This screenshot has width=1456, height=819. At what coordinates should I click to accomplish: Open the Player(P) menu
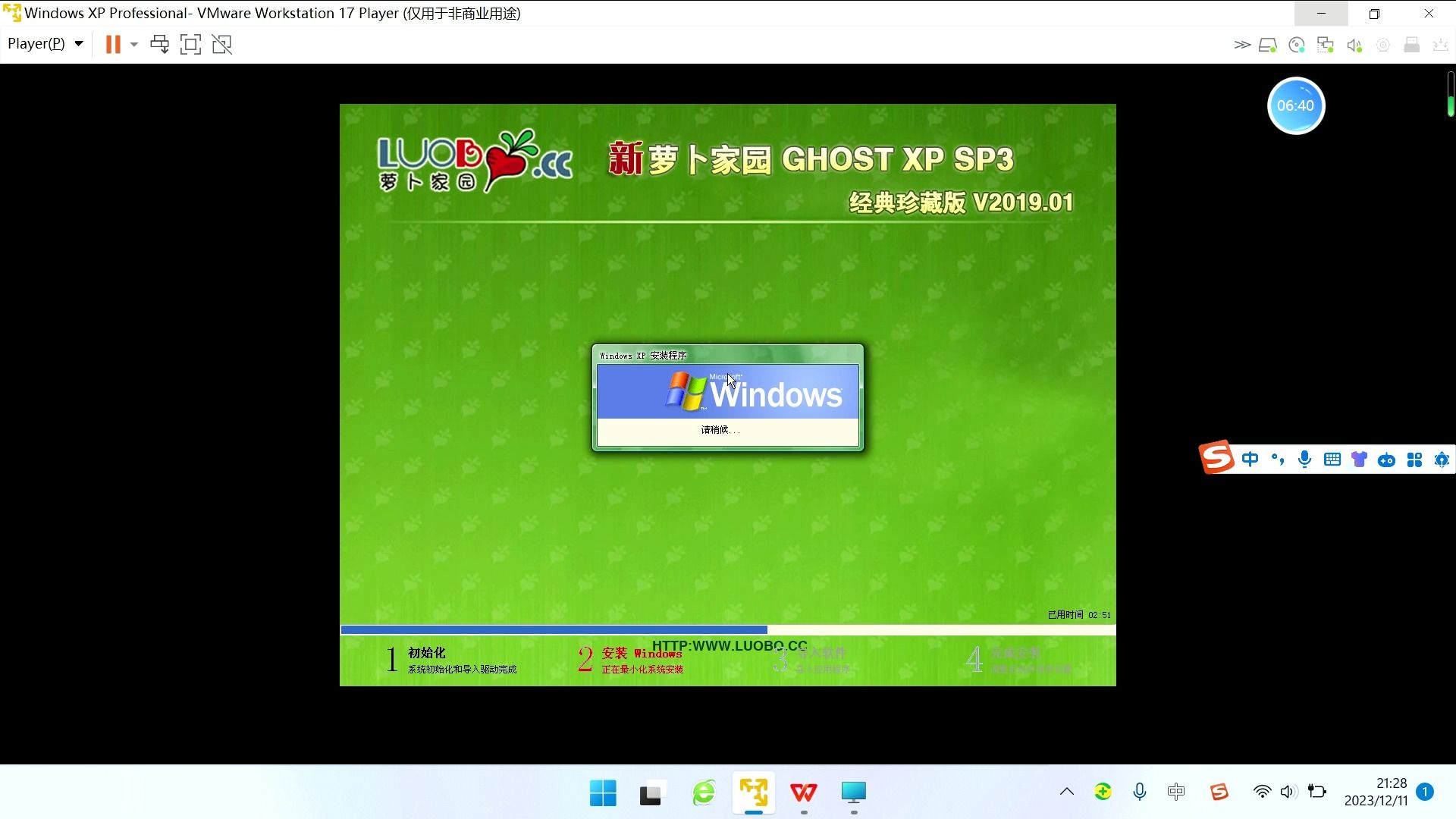tap(45, 44)
